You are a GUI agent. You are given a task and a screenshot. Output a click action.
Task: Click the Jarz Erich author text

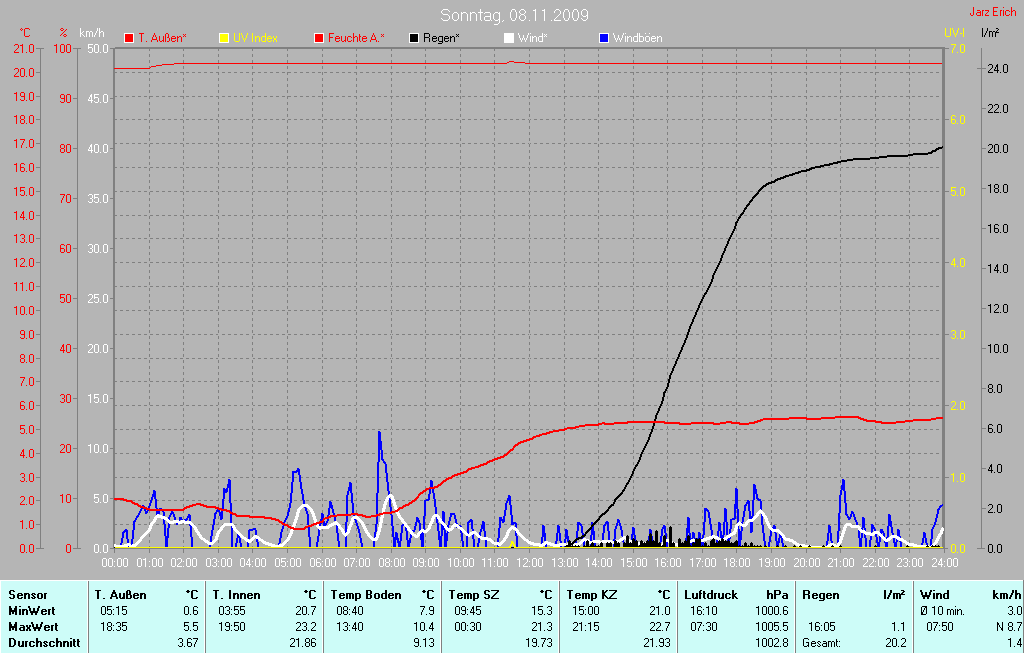993,13
